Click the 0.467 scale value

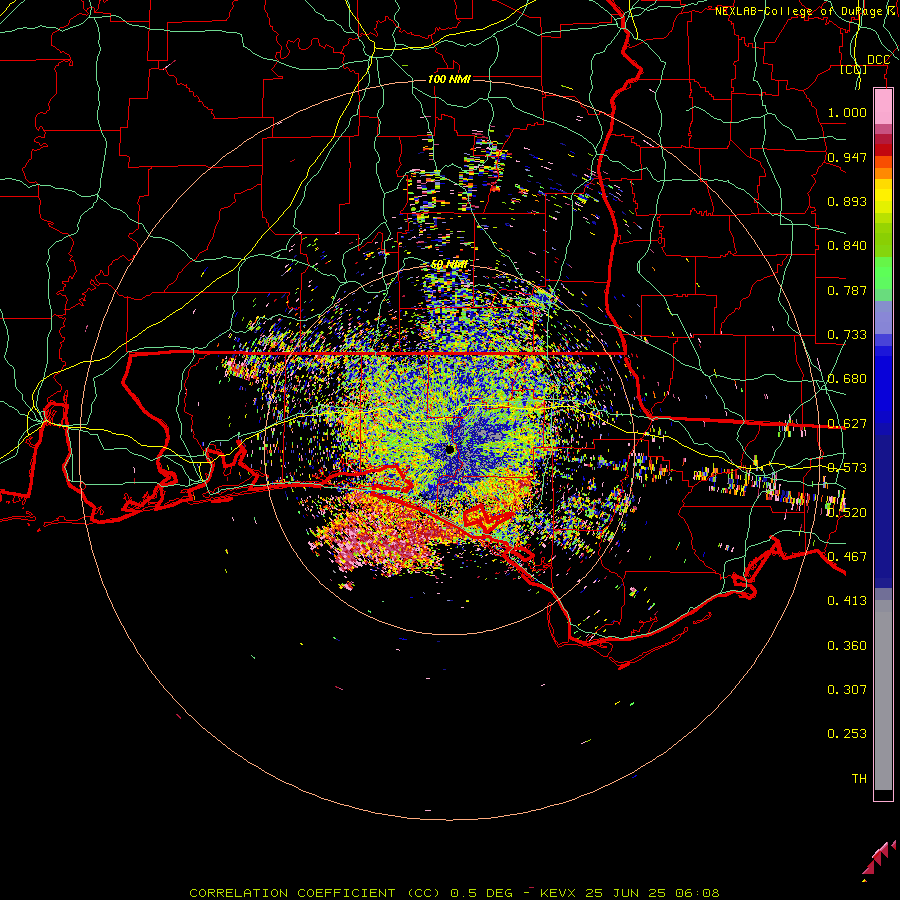[847, 557]
